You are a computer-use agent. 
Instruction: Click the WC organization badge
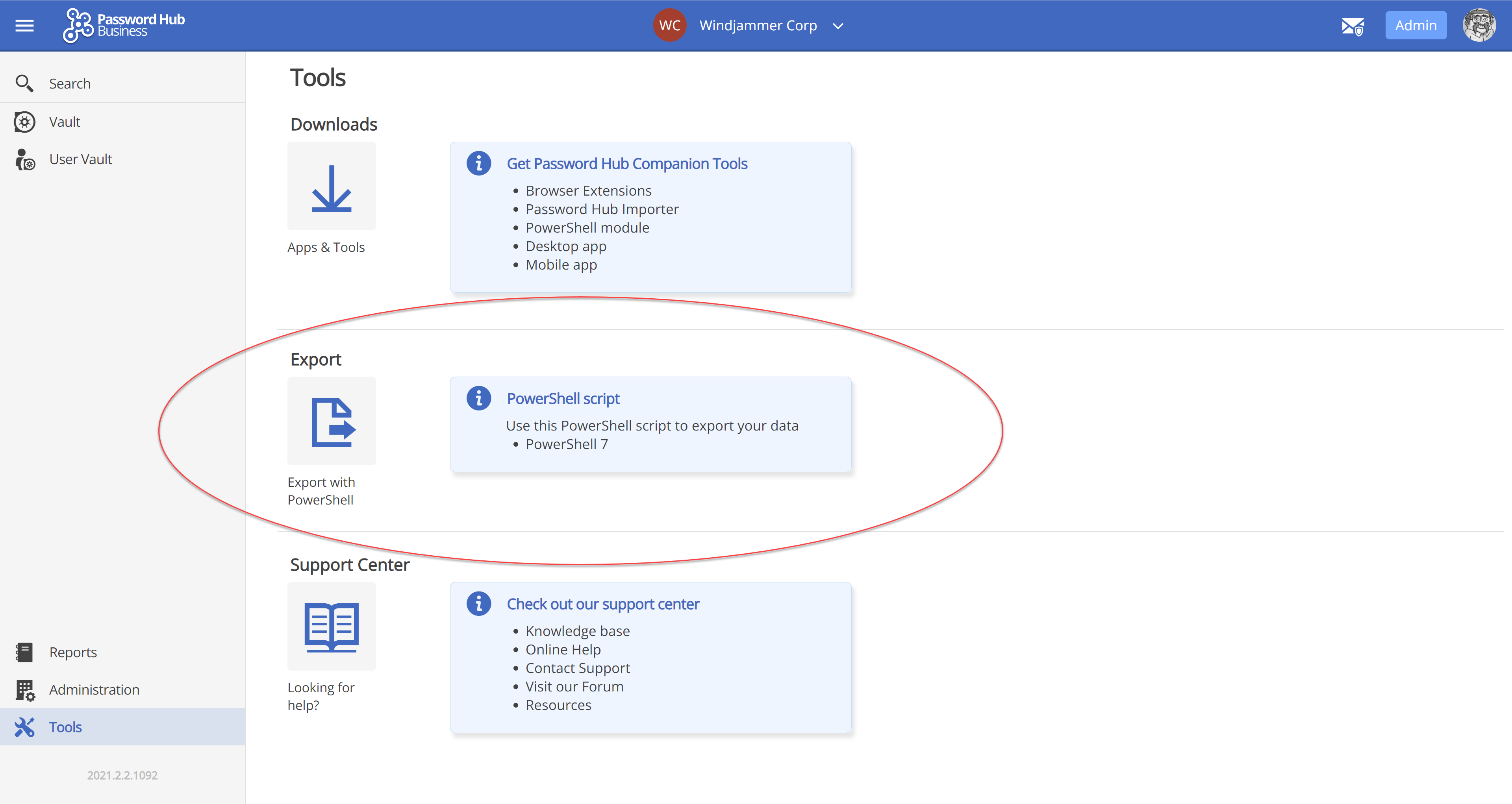[x=670, y=26]
